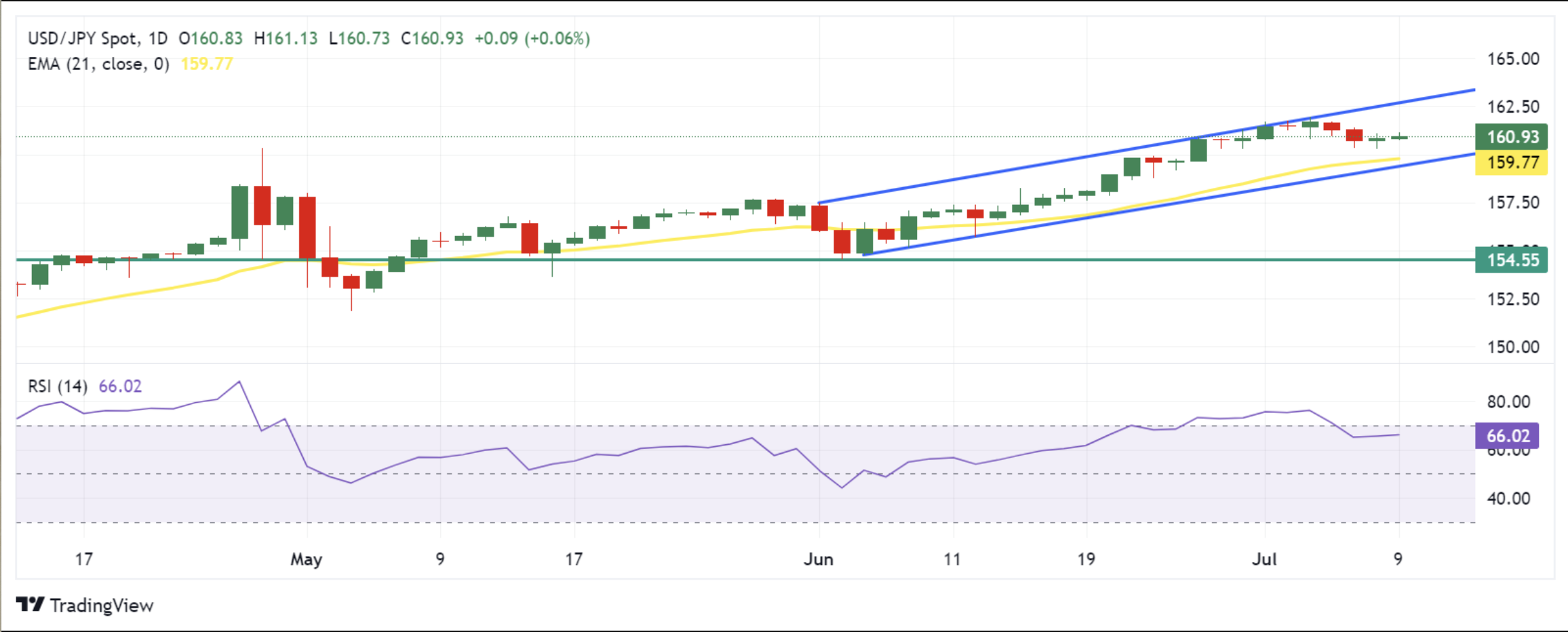Click the 165.00 price axis label
The image size is (1568, 632).
point(1513,59)
